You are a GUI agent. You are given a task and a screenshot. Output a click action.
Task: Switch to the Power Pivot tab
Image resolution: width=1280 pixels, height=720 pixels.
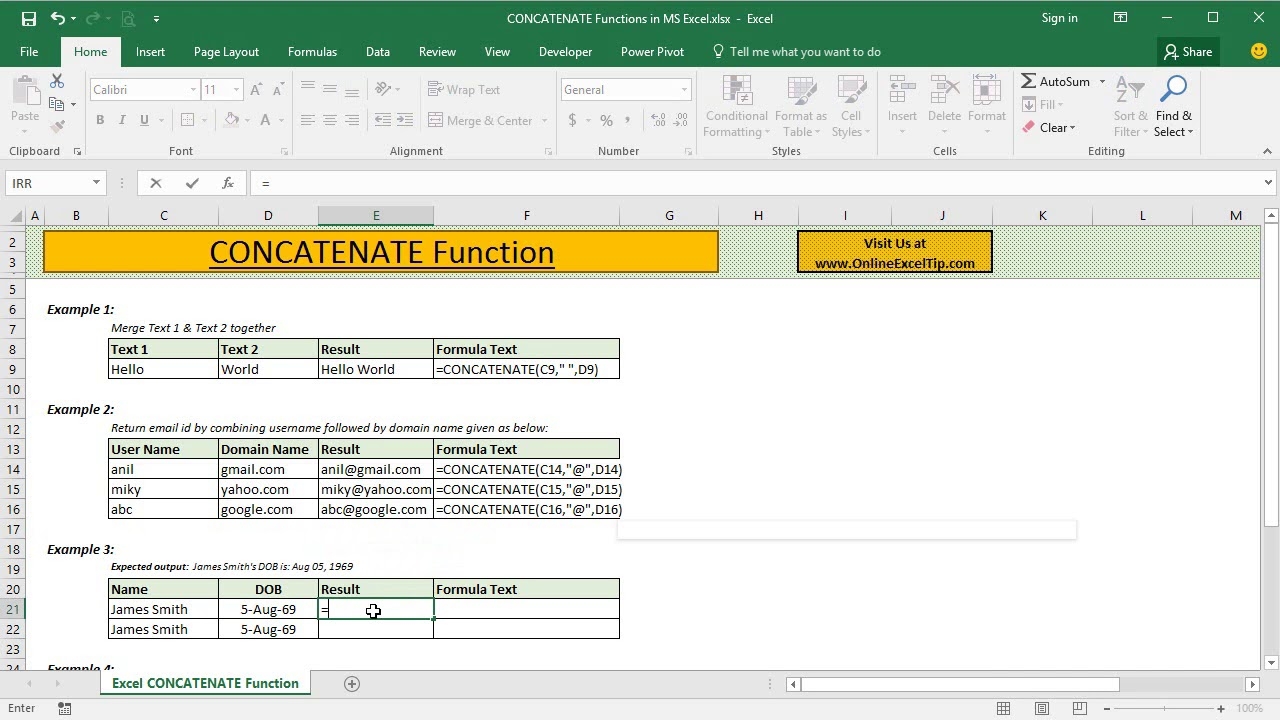[x=652, y=52]
